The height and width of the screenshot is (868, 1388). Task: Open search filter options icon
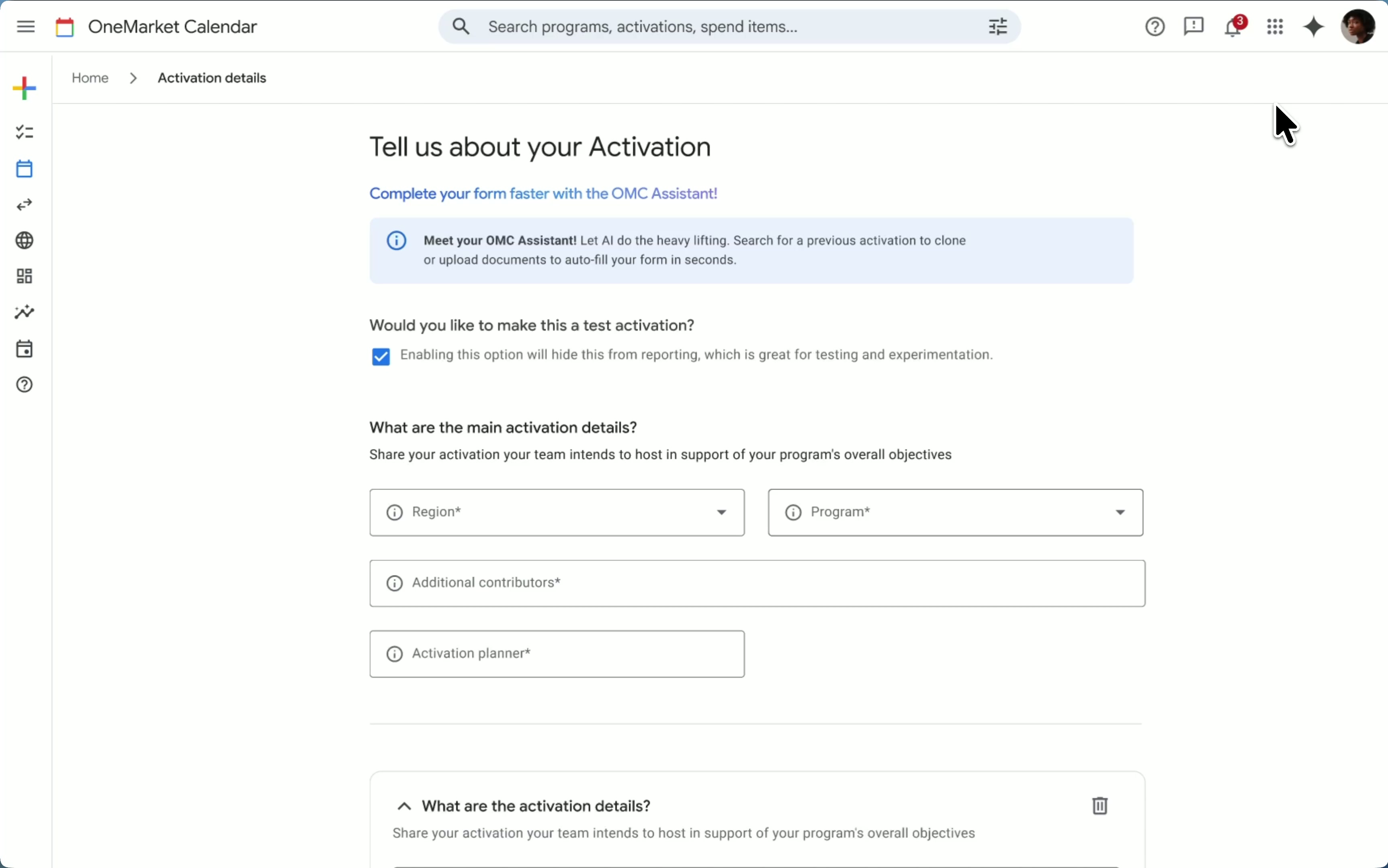[998, 27]
